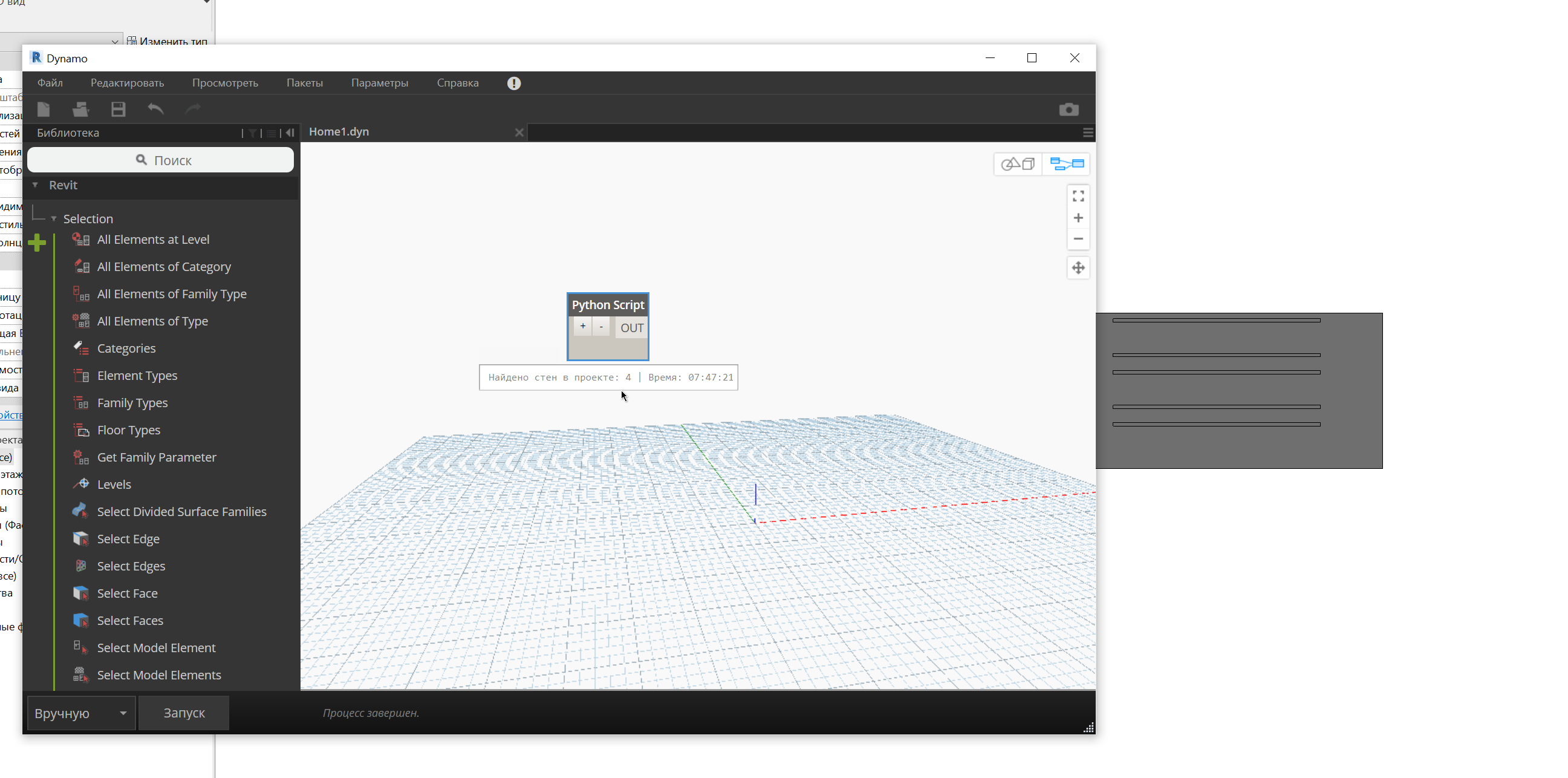This screenshot has height=778, width=1568.
Task: Click the New file toolbar icon
Action: point(44,109)
